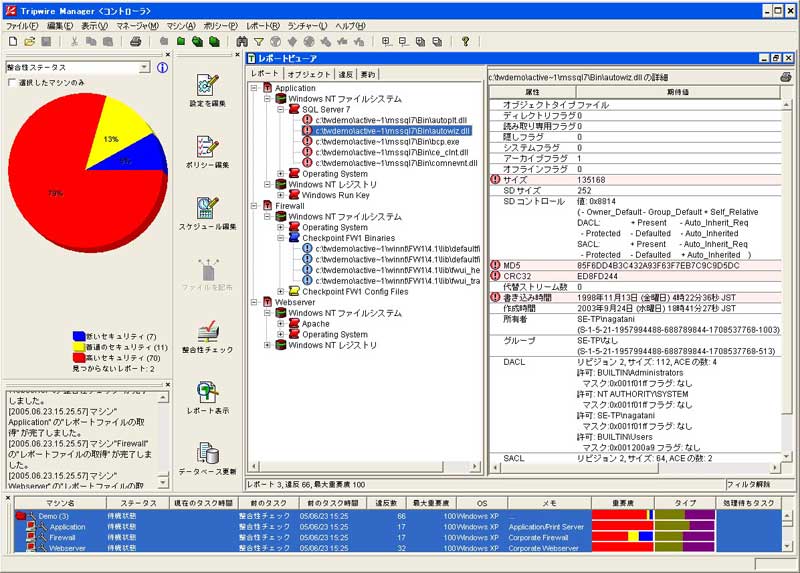800x573 pixels.
Task: Click red 高いセキュリティ legend swatch
Action: point(79,357)
